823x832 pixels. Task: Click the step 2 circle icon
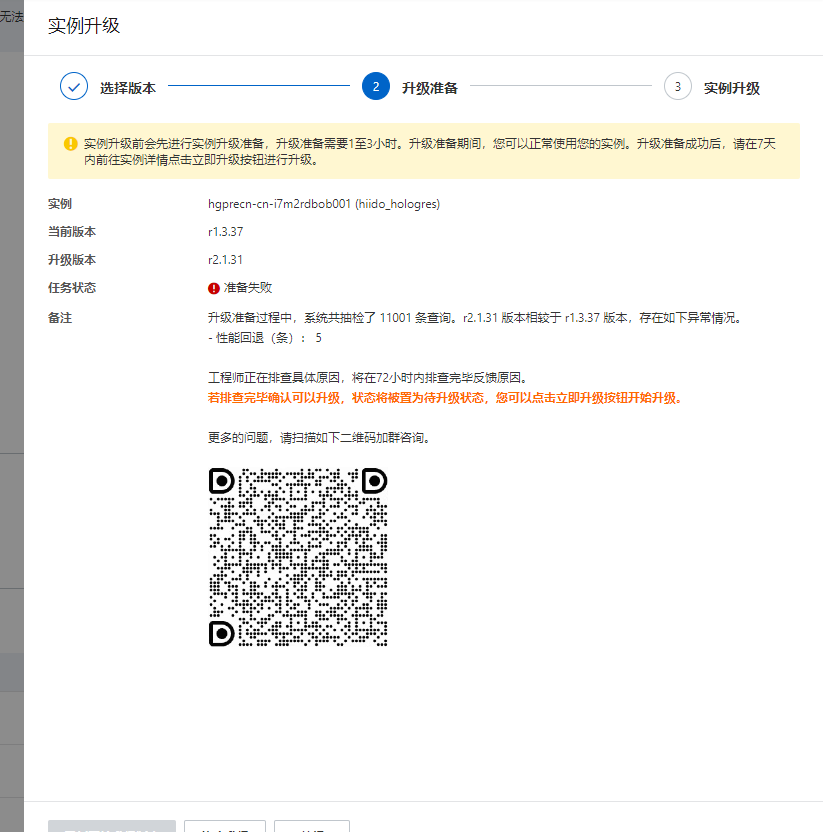click(x=376, y=86)
